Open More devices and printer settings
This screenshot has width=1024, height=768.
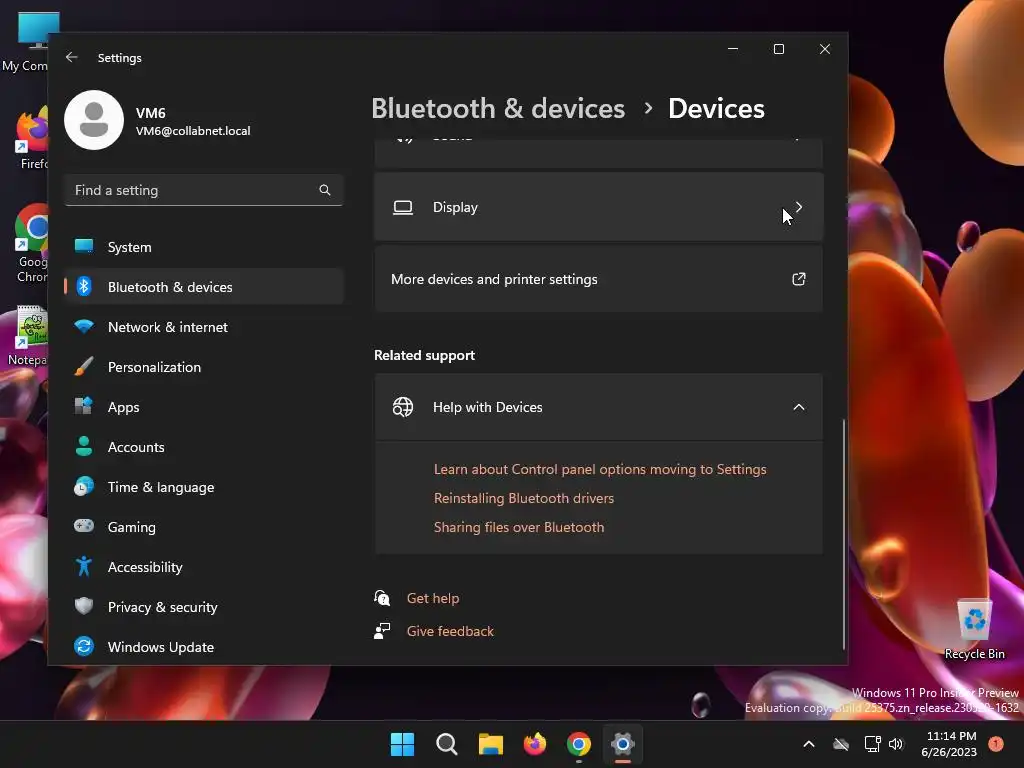point(598,279)
